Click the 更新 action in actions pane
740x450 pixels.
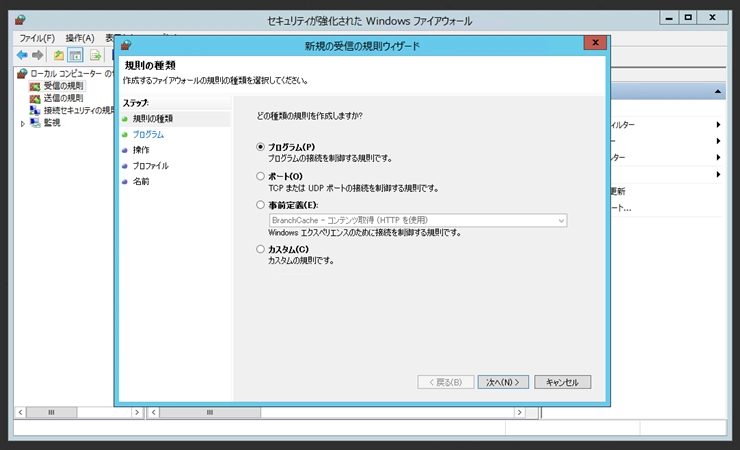click(618, 191)
